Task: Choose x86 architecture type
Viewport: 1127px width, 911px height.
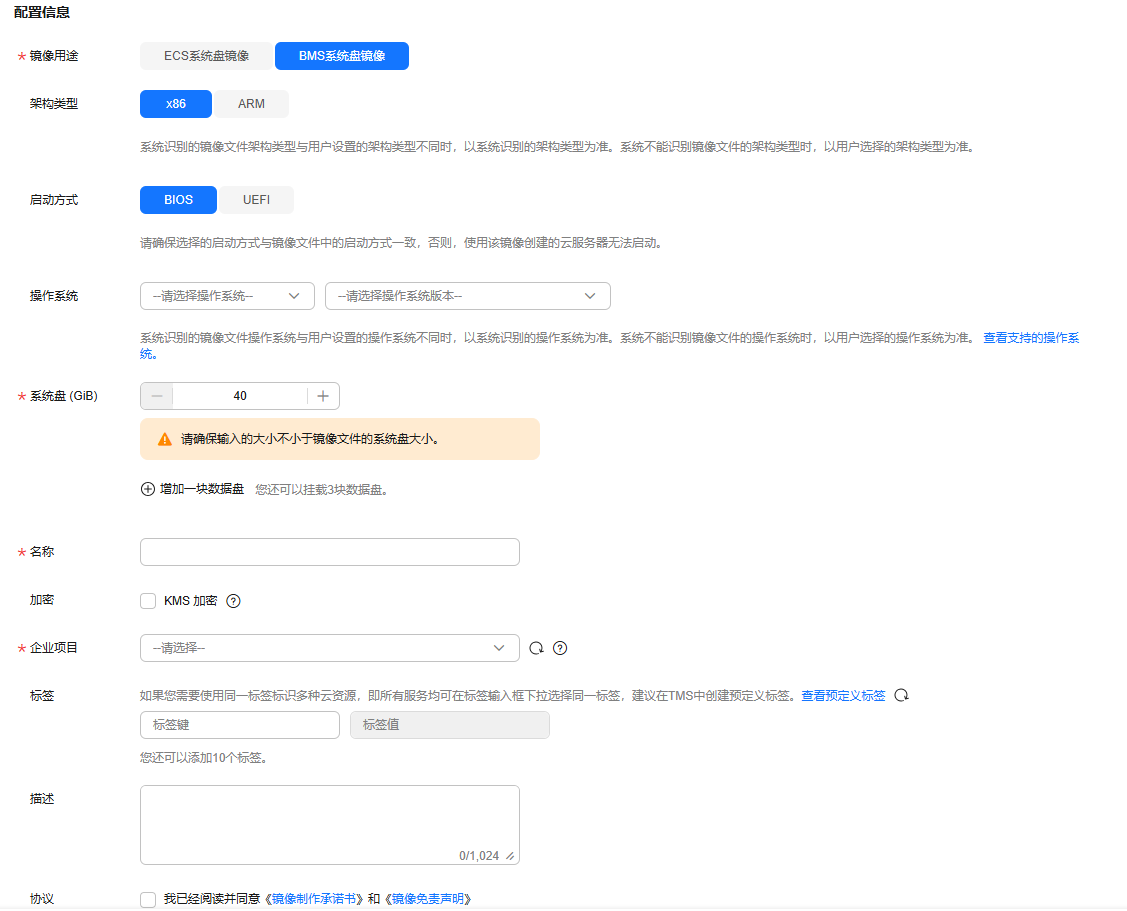Action: 176,104
